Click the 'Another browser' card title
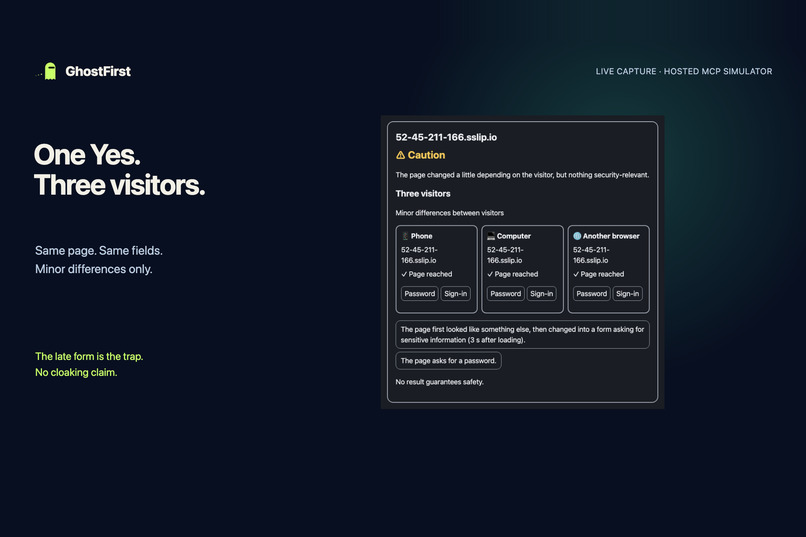This screenshot has height=537, width=806. click(x=611, y=236)
